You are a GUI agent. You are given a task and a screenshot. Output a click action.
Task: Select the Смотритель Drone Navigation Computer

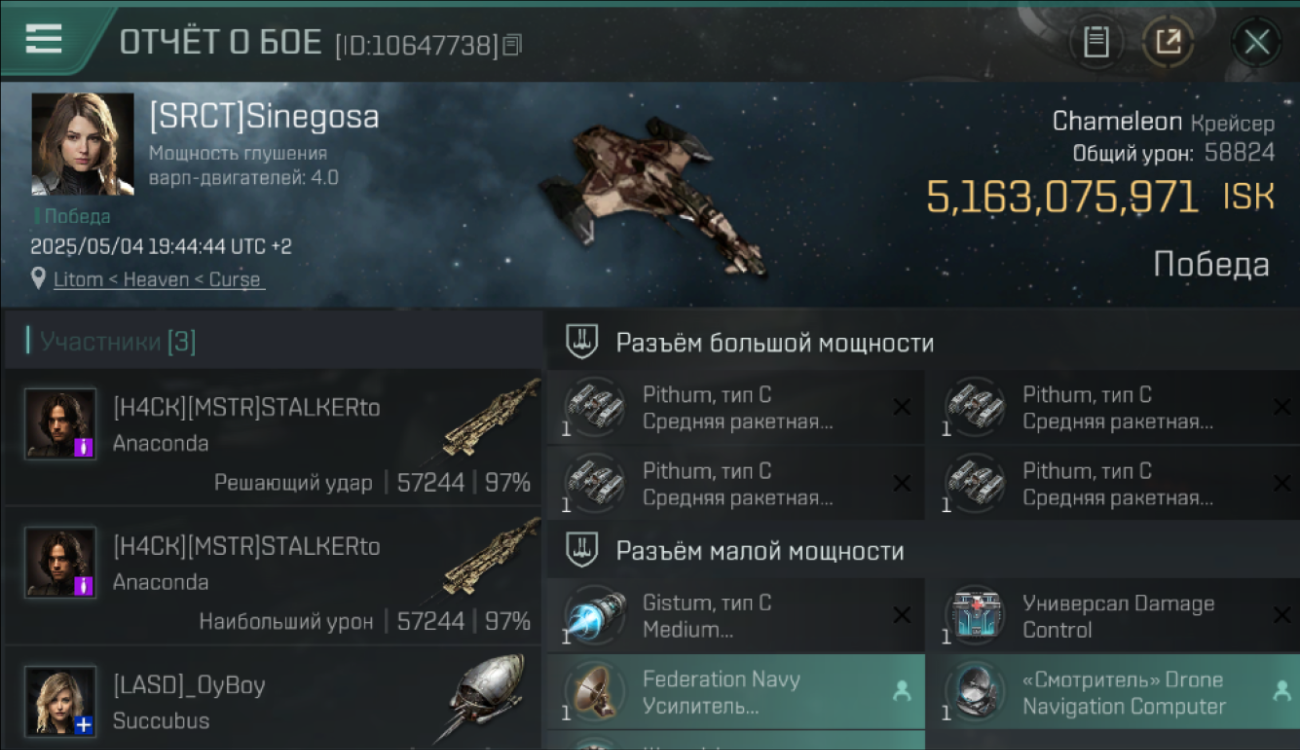[1114, 692]
